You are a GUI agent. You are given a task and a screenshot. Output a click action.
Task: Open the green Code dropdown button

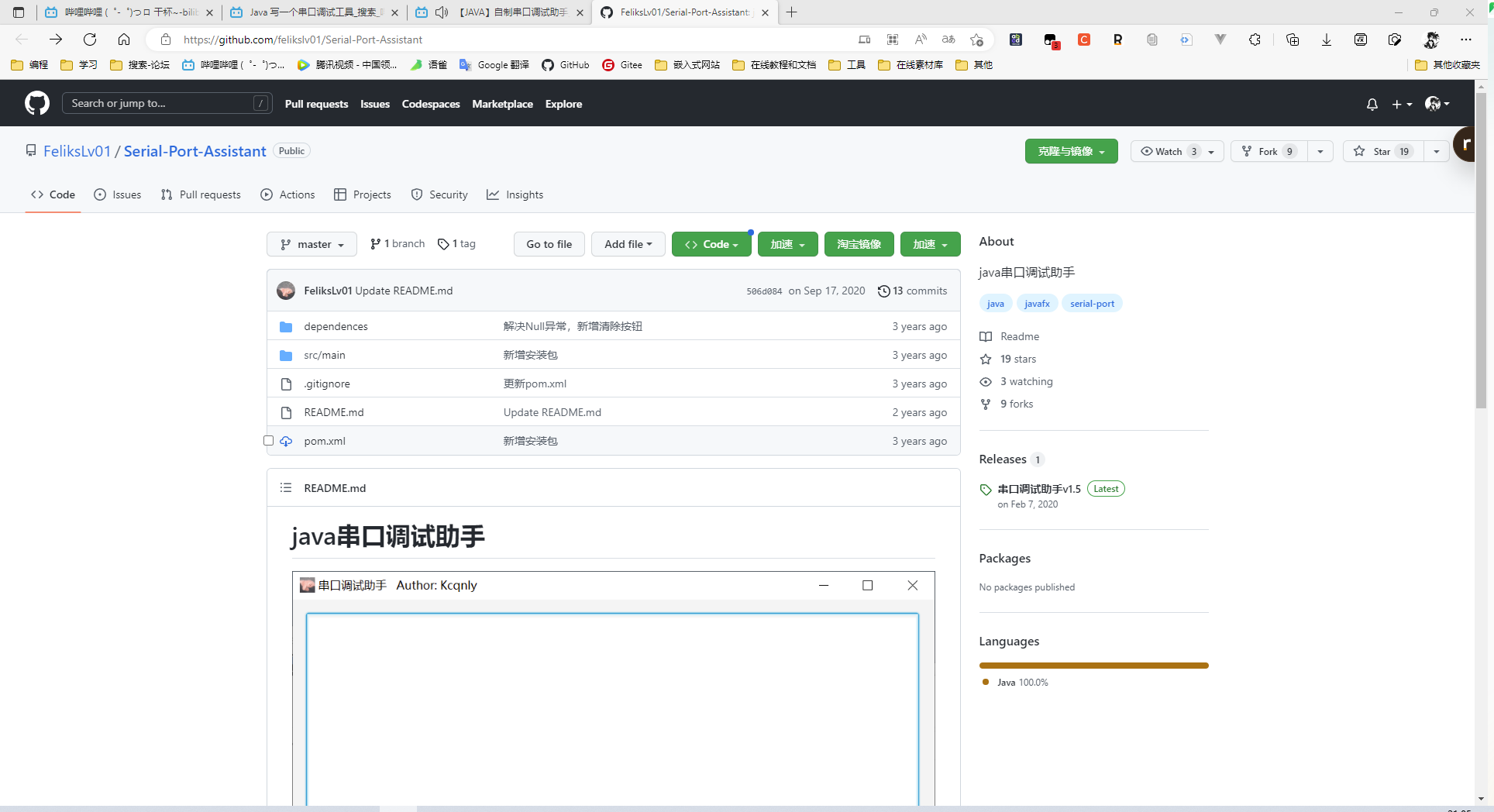[711, 244]
